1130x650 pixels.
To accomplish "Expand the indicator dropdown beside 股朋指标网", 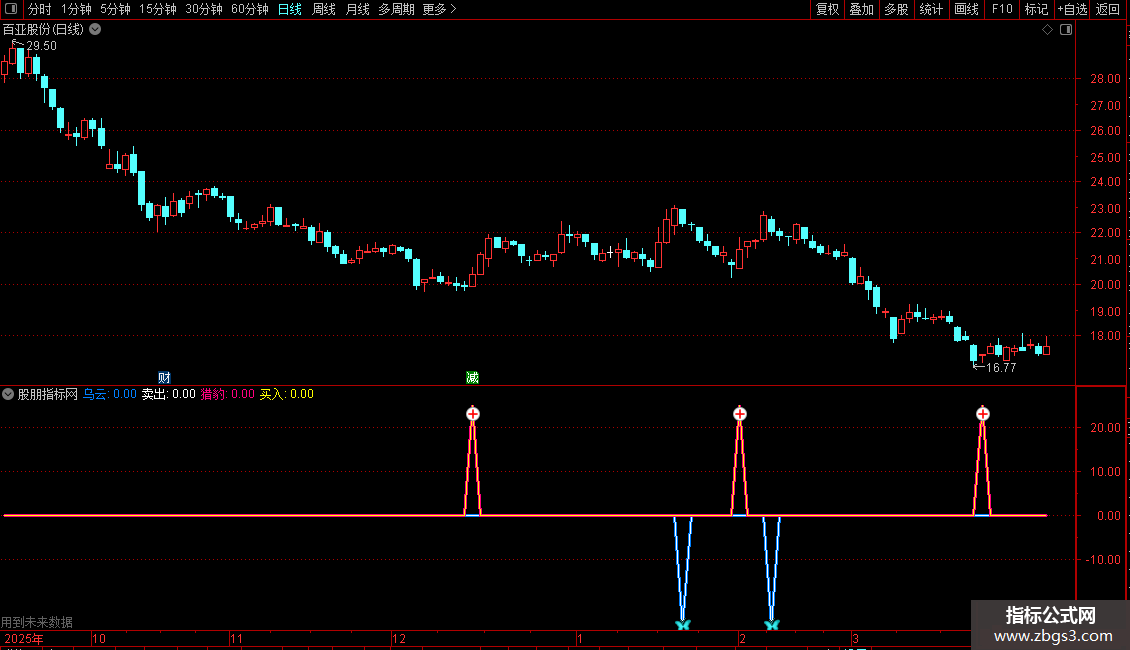I will (8, 394).
